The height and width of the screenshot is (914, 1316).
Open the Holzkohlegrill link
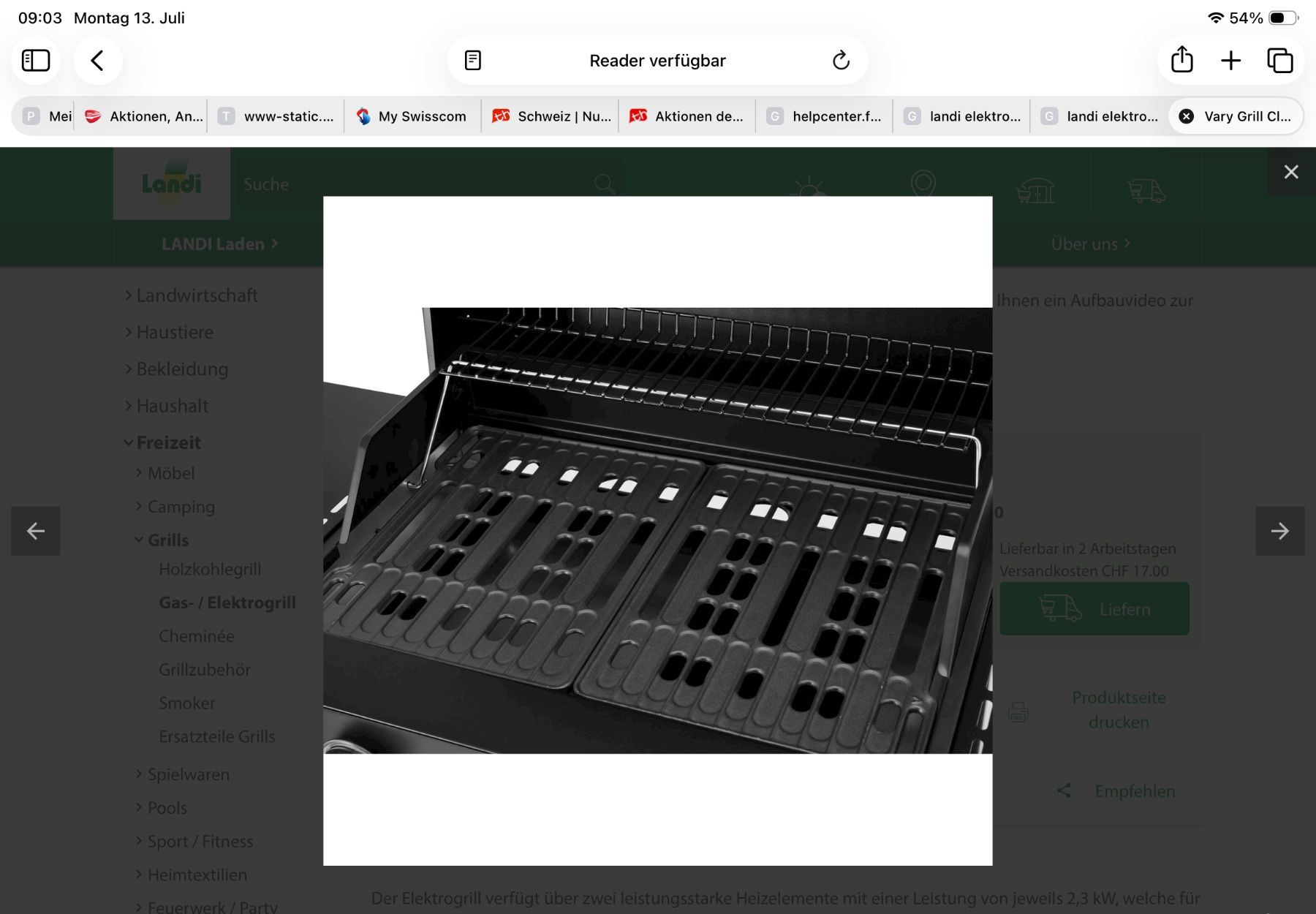210,569
